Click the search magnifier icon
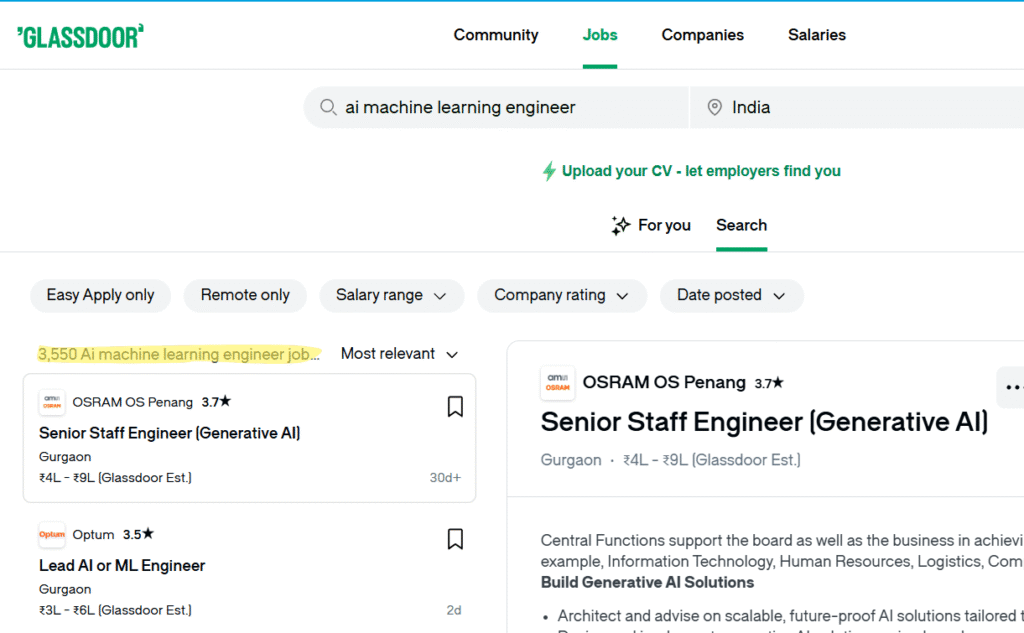Viewport: 1024px width, 633px height. 328,107
